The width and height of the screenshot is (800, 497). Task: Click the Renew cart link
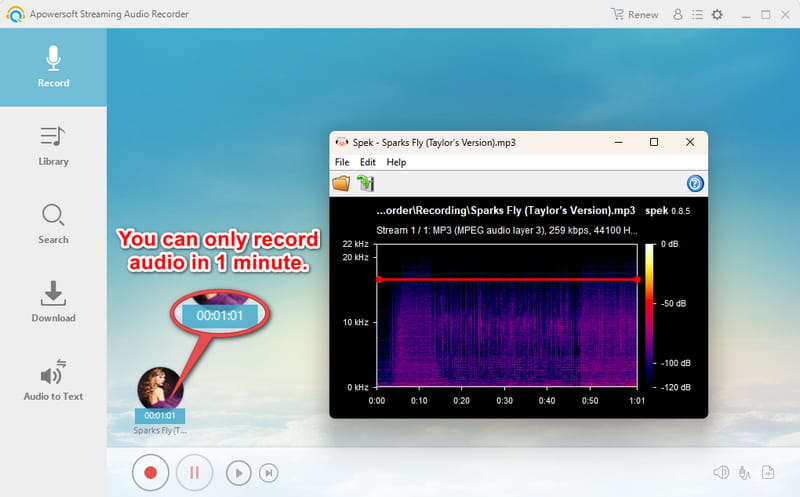tap(635, 14)
